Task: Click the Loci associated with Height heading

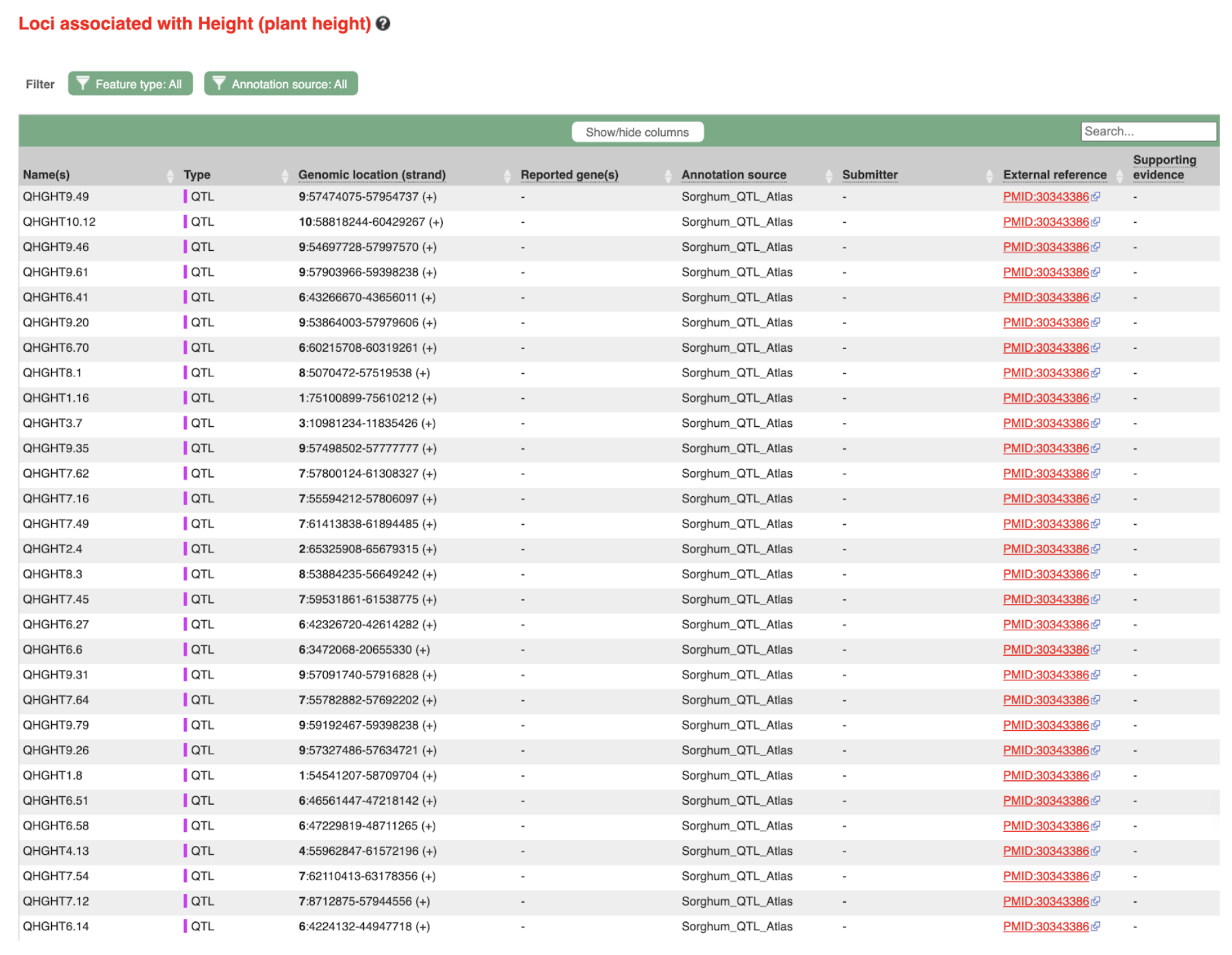Action: coord(196,24)
